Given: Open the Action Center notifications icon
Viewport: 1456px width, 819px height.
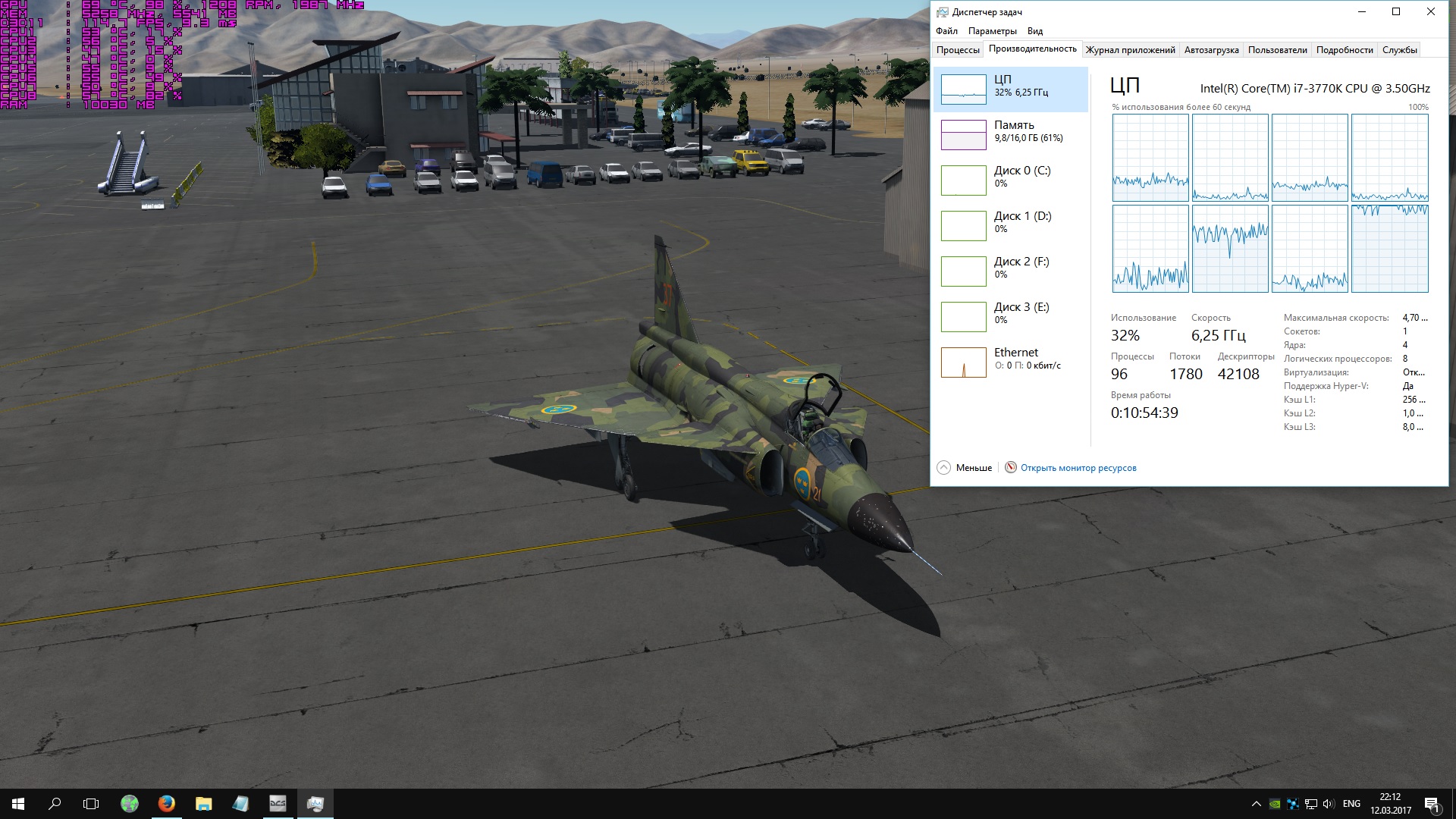Looking at the screenshot, I should click(x=1432, y=804).
